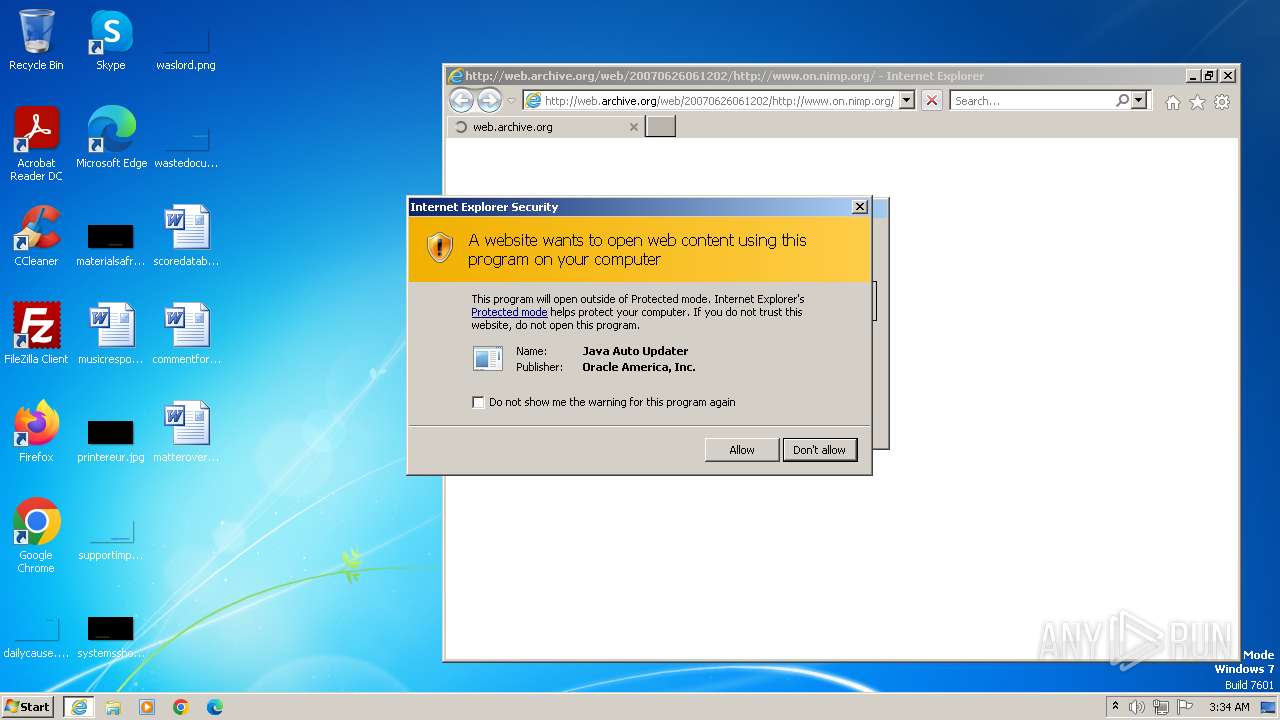Select the waslord.png desktop file

tap(185, 40)
